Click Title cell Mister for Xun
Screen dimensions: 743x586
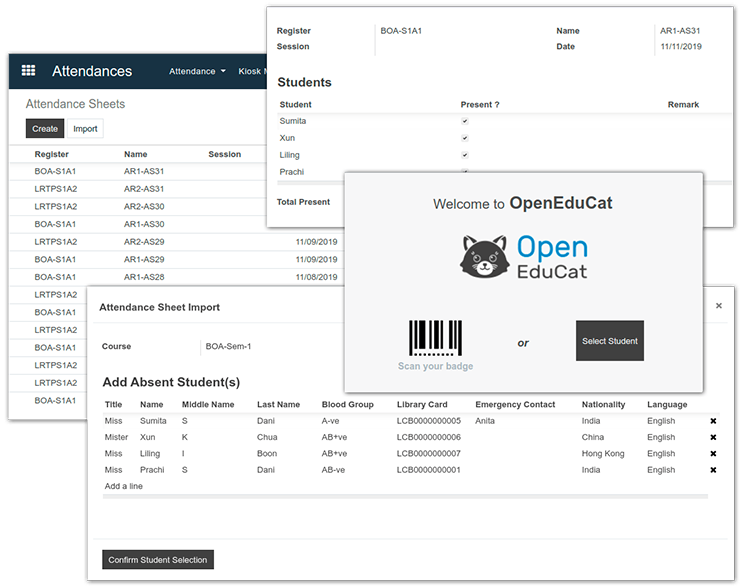[116, 437]
